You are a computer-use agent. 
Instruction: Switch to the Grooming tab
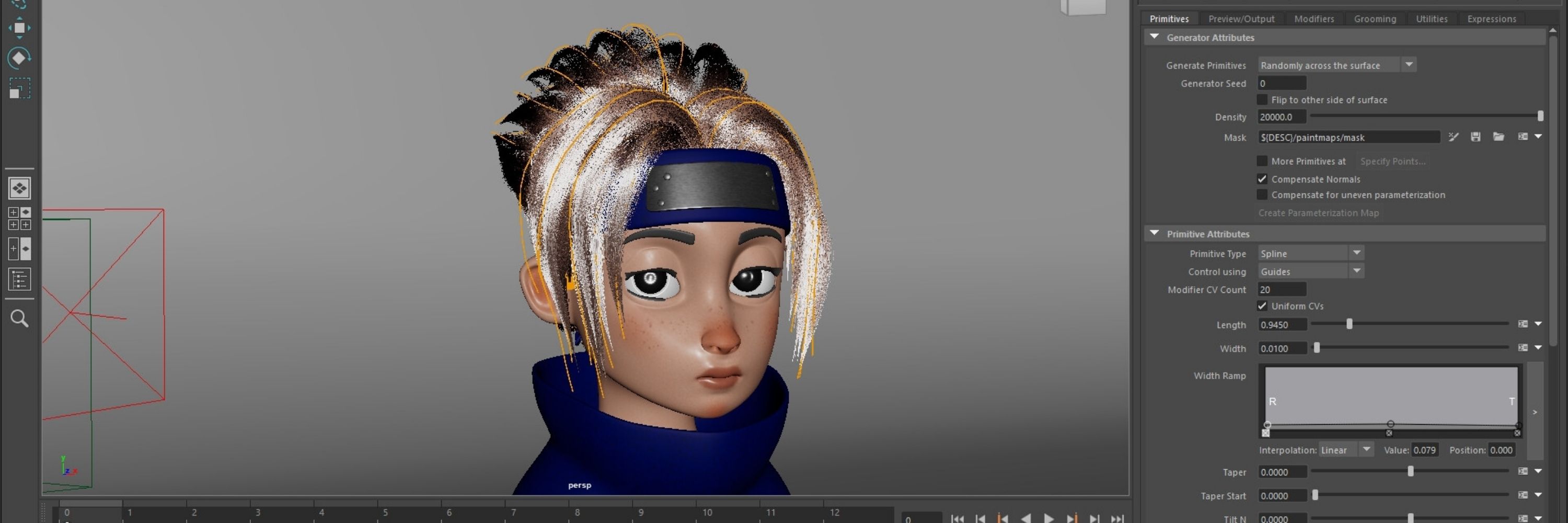[x=1375, y=19]
